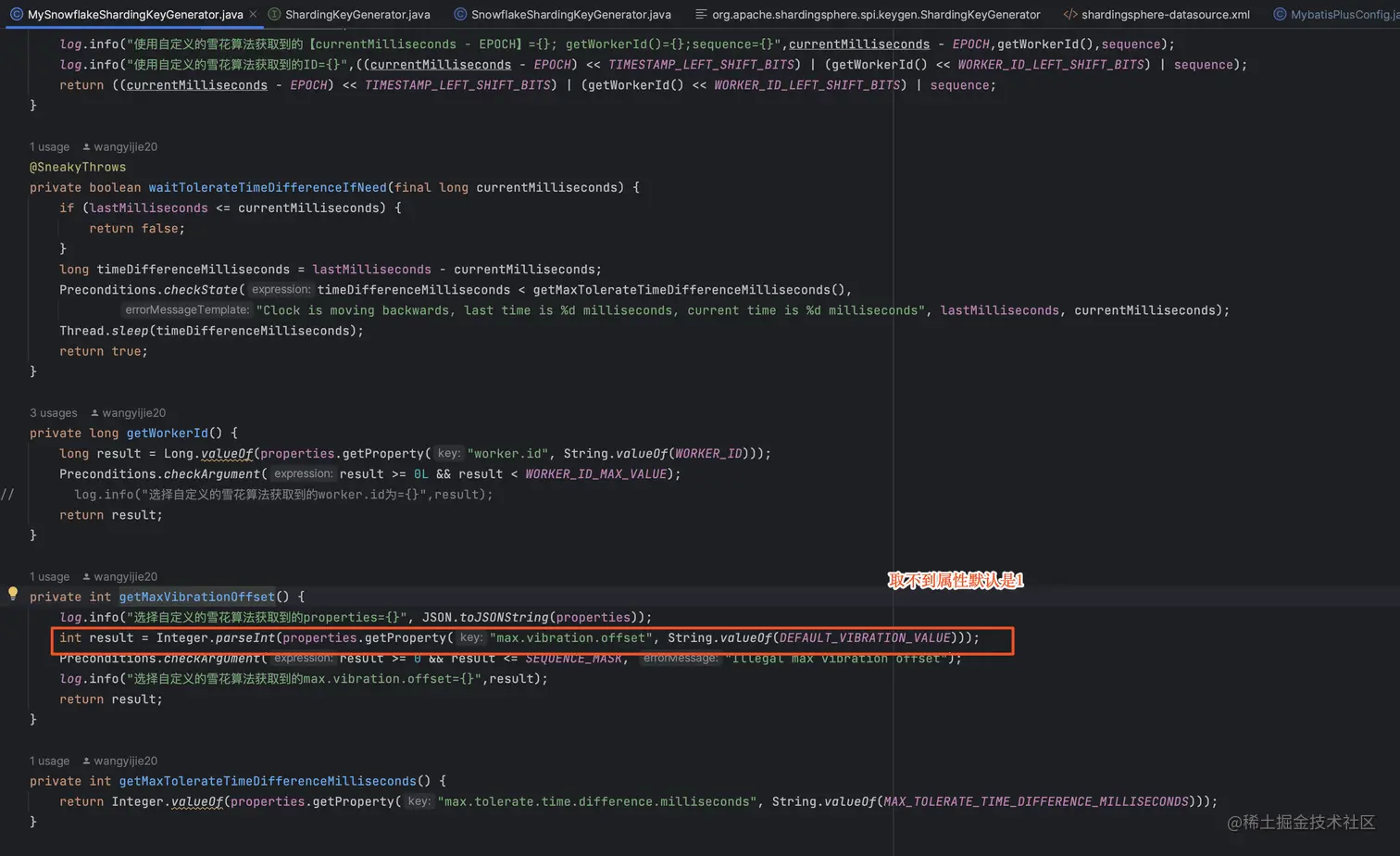Click the WORKER_ID_MAX_VALUE constant
The width and height of the screenshot is (1400, 856).
596,473
